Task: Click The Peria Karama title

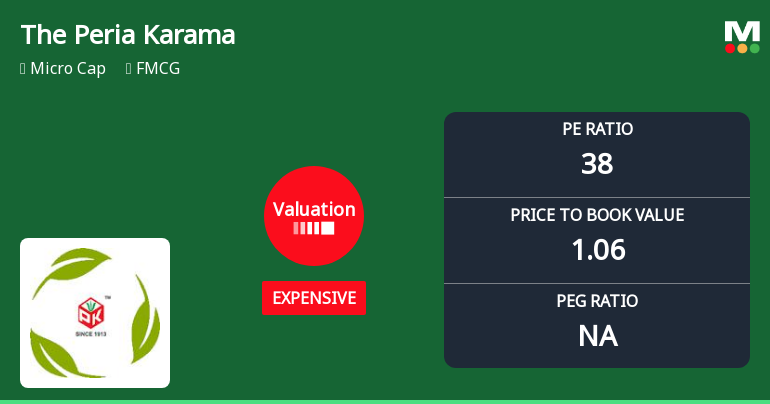Action: point(128,35)
